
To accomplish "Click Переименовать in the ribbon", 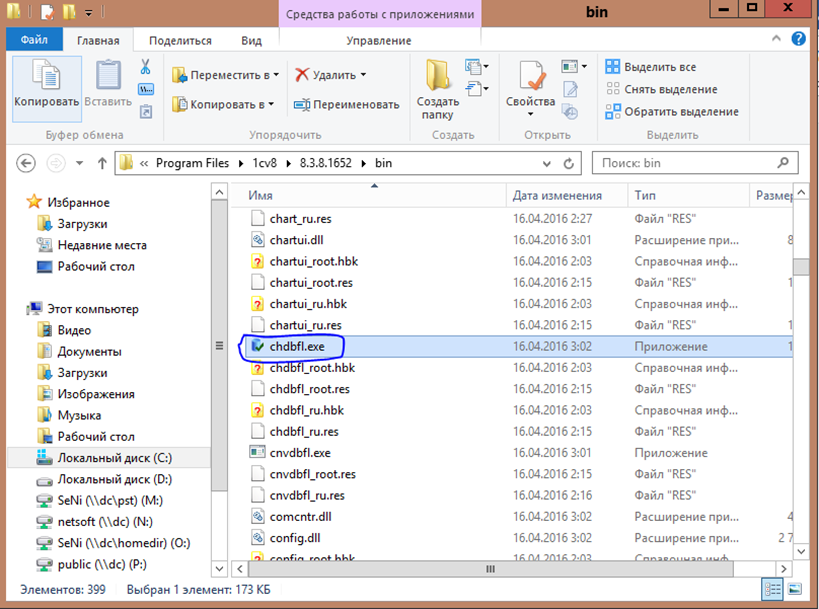I will [346, 104].
